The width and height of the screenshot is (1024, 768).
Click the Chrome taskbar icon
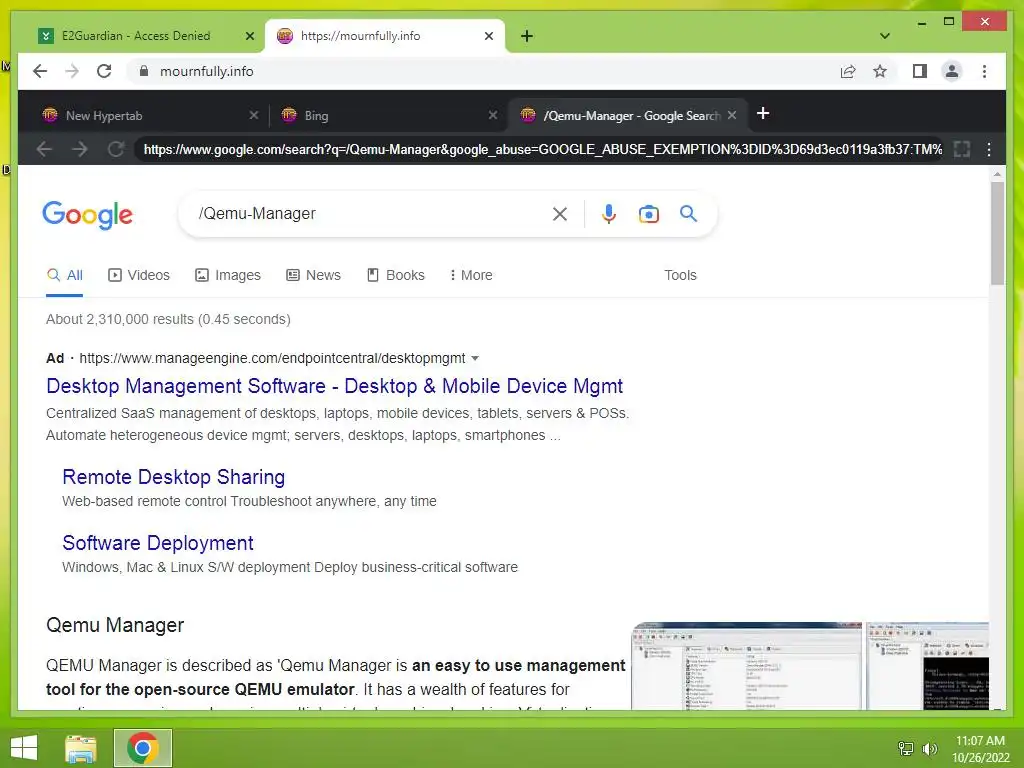point(143,748)
